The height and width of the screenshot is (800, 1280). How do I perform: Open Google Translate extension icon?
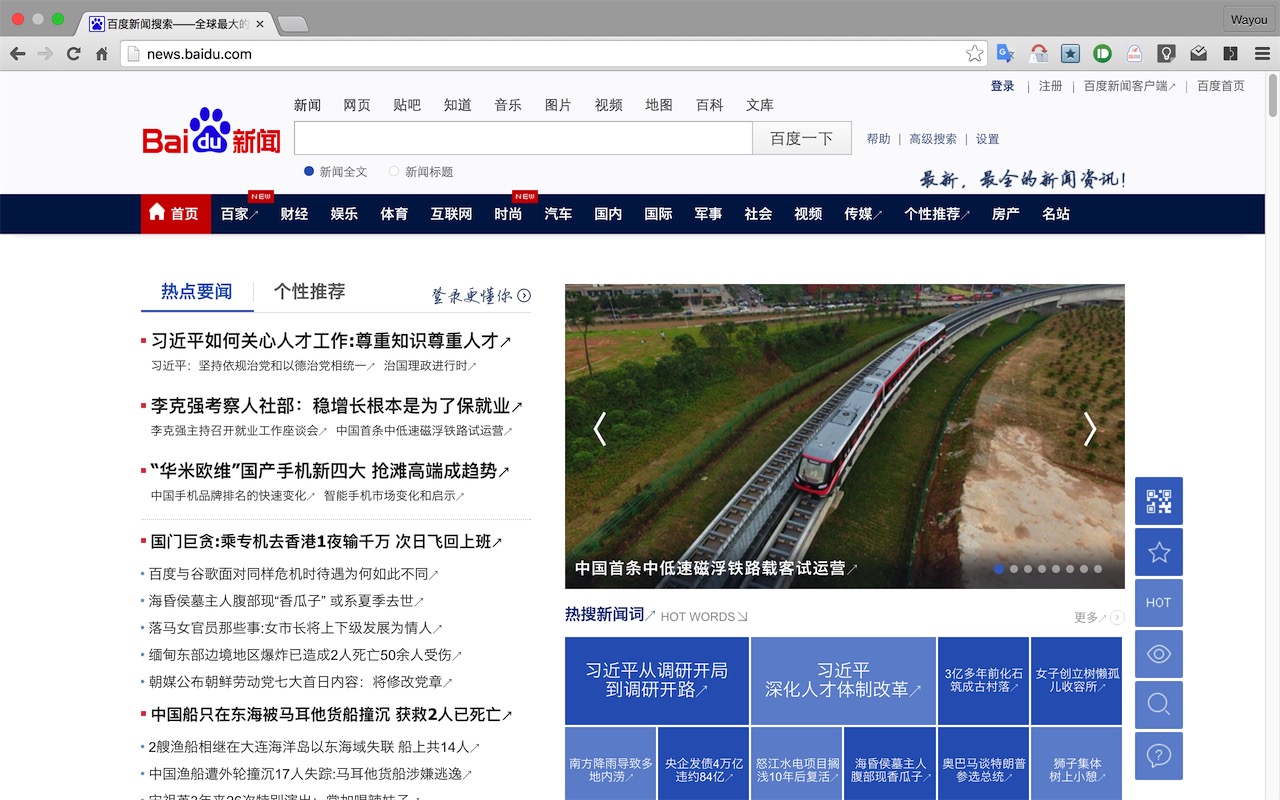1006,54
